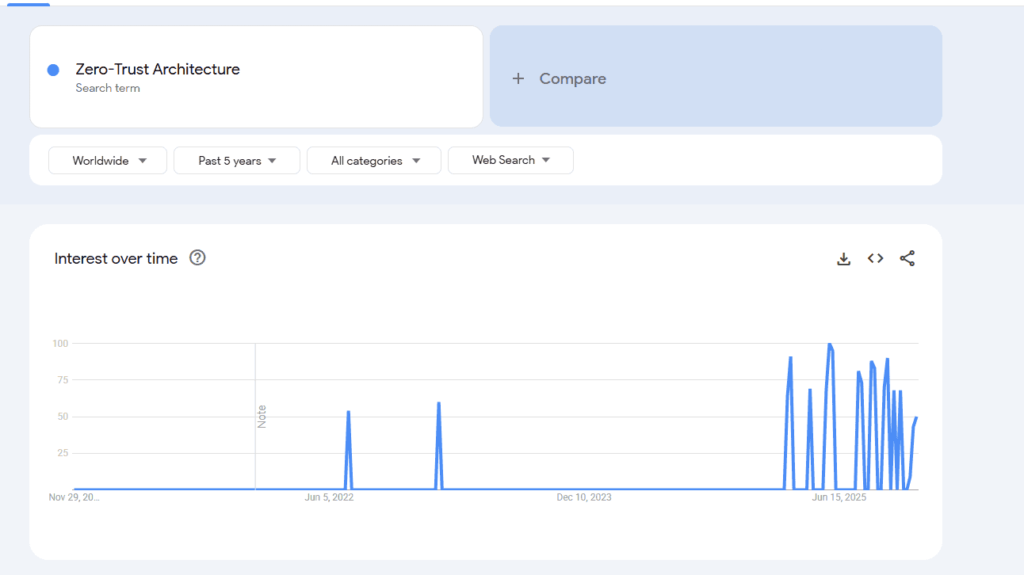Viewport: 1024px width, 575px height.
Task: Click the share icon on the chart
Action: (x=907, y=259)
